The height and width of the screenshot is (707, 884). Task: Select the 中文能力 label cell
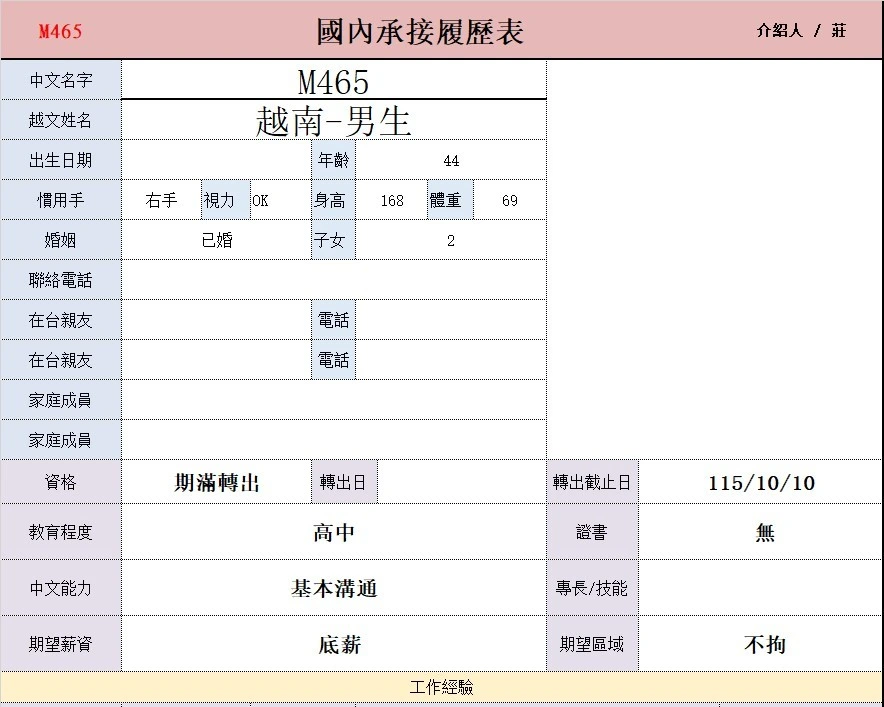[61, 588]
